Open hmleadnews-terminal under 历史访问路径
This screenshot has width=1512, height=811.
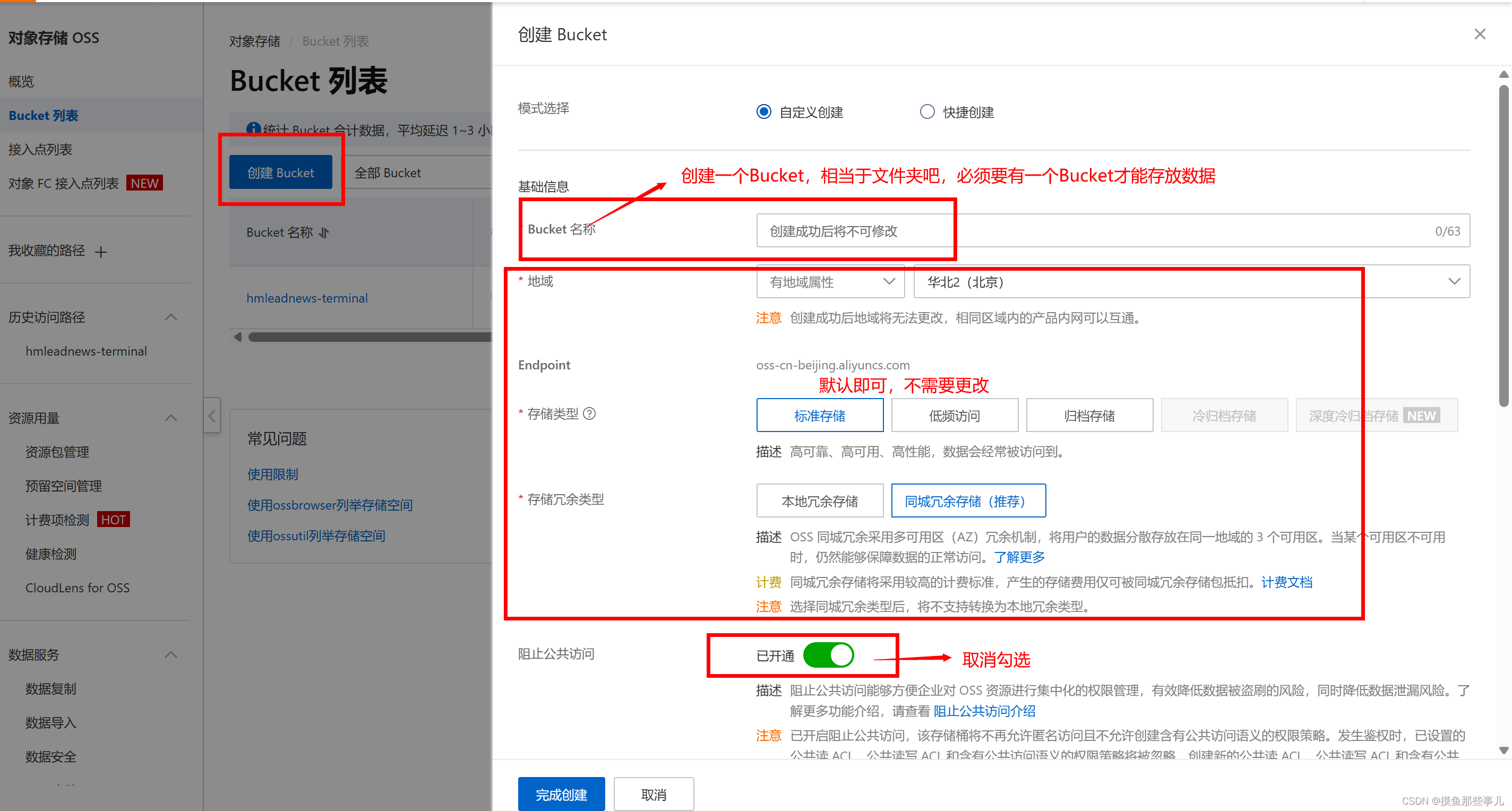(x=87, y=351)
